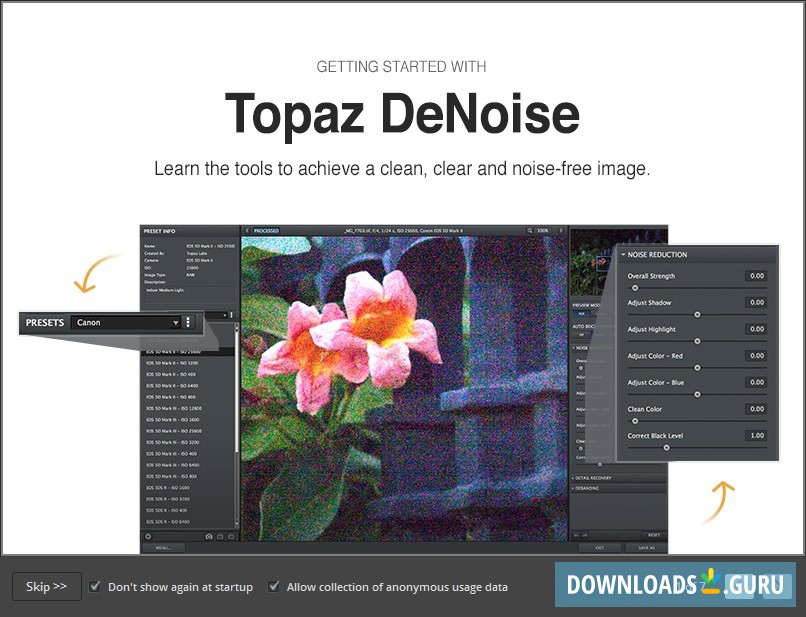Click the left arrow beside PROCESSED
This screenshot has height=617, width=806.
[x=247, y=231]
